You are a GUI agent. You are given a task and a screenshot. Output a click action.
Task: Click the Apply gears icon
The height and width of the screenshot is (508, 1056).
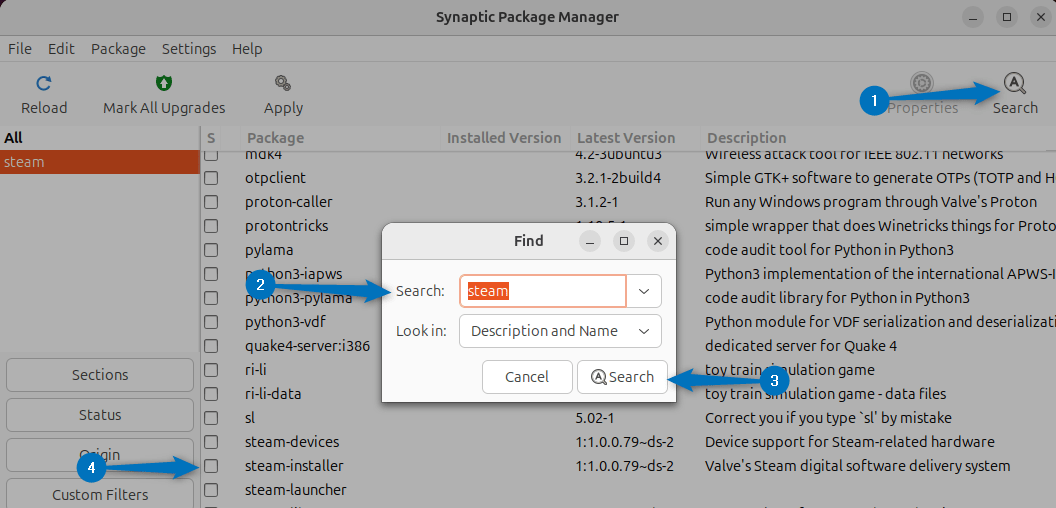[x=283, y=84]
